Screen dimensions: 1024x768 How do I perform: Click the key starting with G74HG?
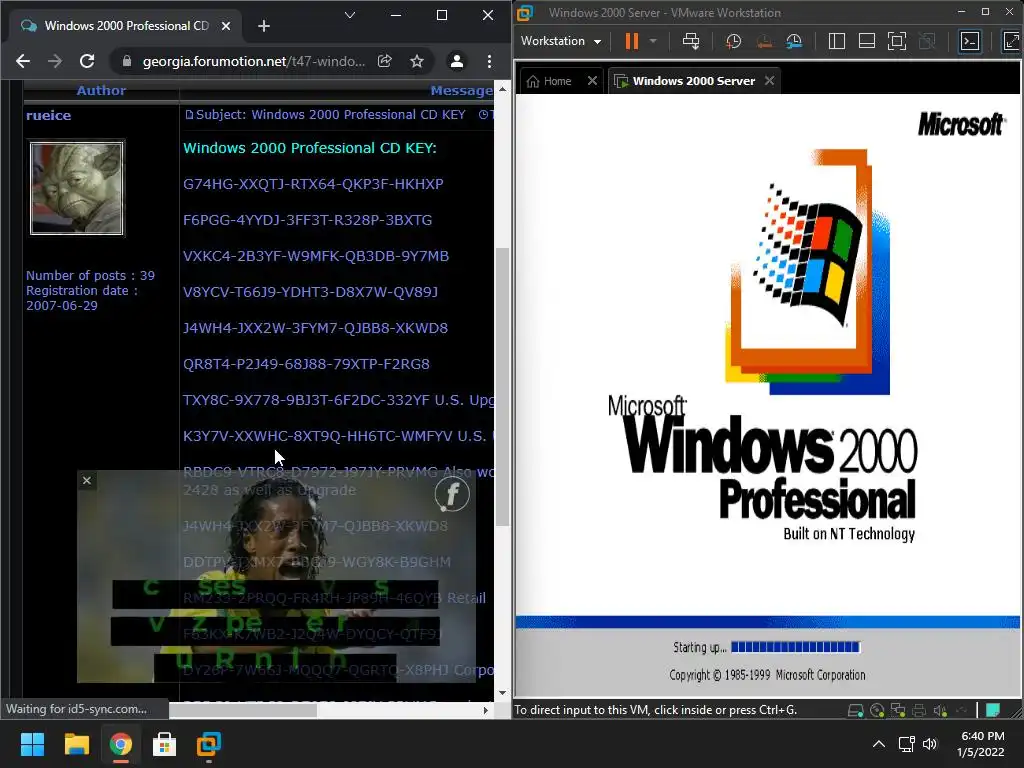pyautogui.click(x=313, y=184)
